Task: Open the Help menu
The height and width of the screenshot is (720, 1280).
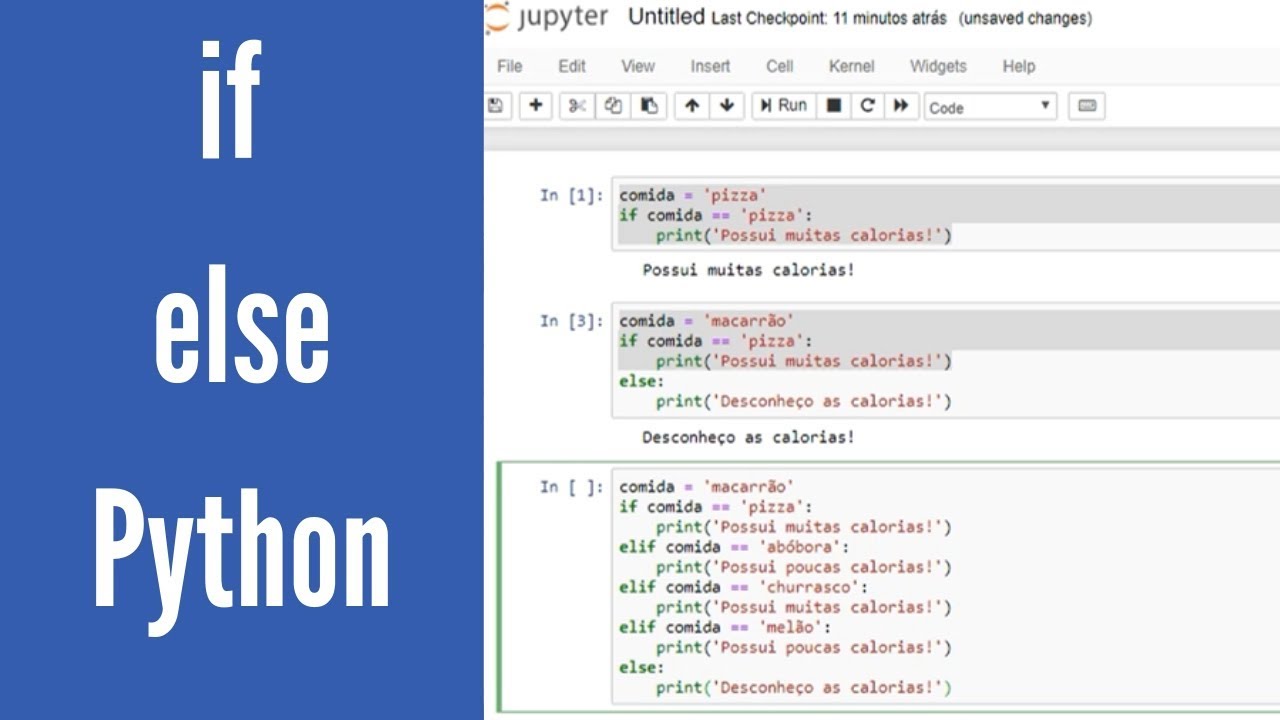Action: point(1019,66)
